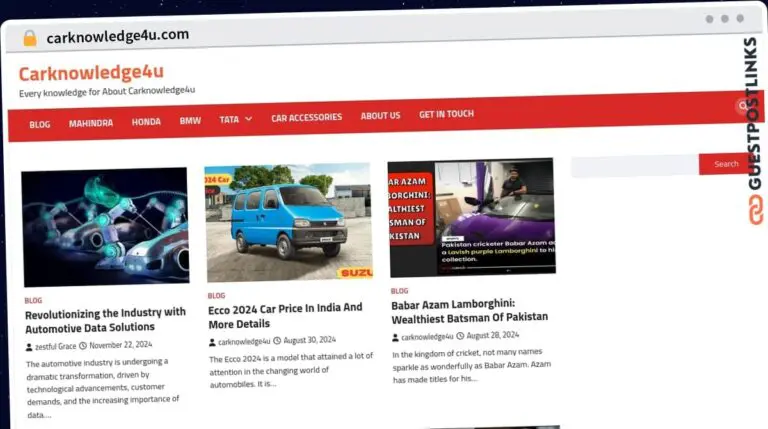This screenshot has height=429, width=768.
Task: Open purple Lamborghini thumbnail
Action: [471, 217]
